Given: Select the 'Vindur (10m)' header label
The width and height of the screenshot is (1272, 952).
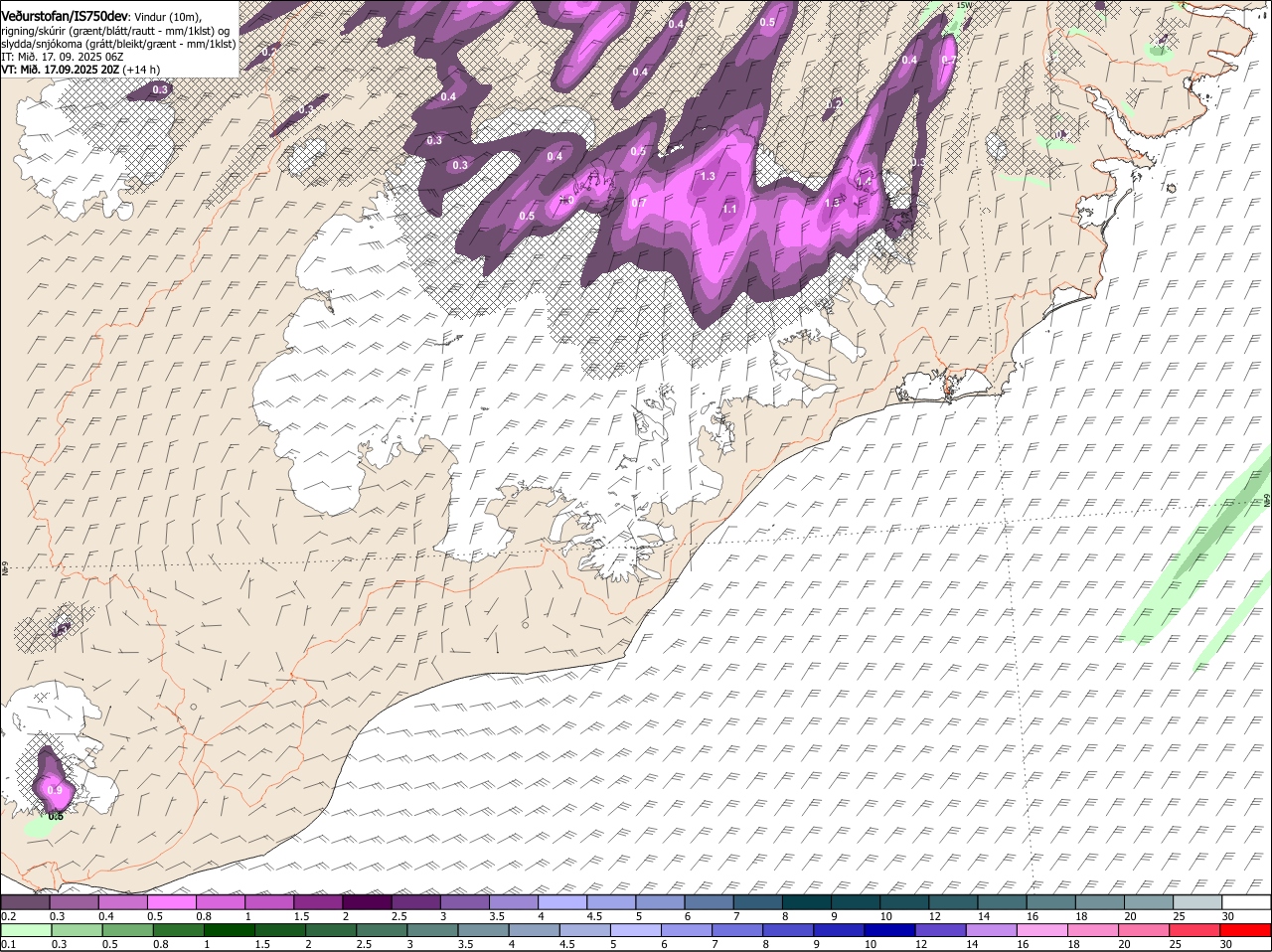Looking at the screenshot, I should point(167,17).
